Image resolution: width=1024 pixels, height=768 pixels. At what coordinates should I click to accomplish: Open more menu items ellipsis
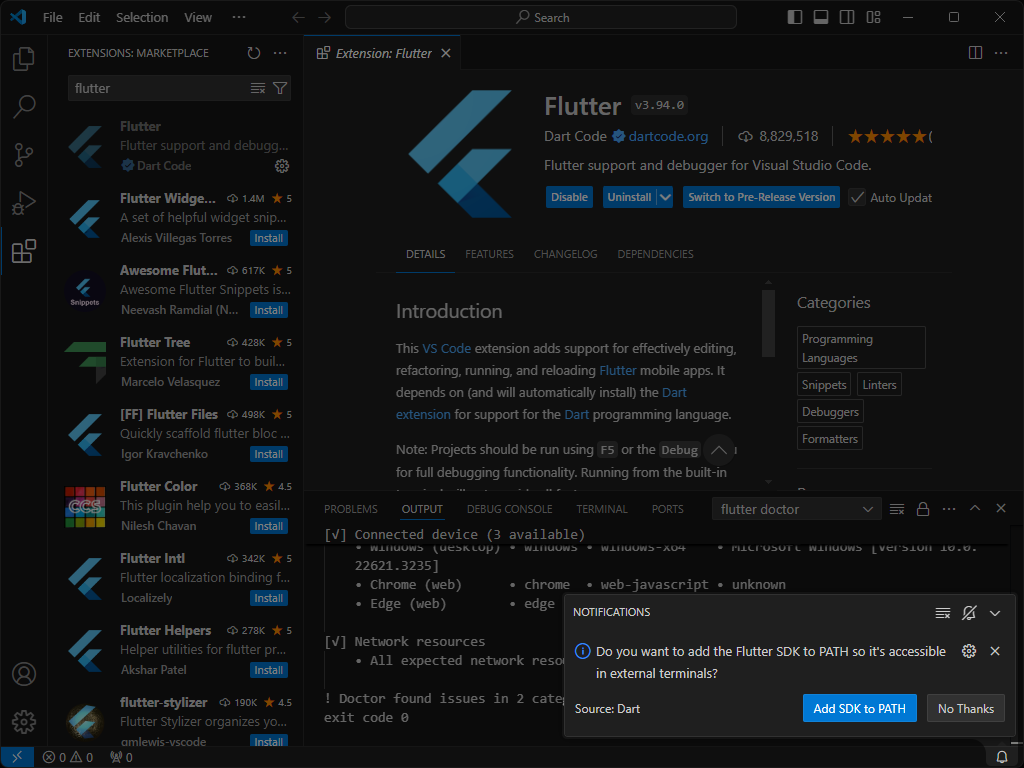point(239,17)
